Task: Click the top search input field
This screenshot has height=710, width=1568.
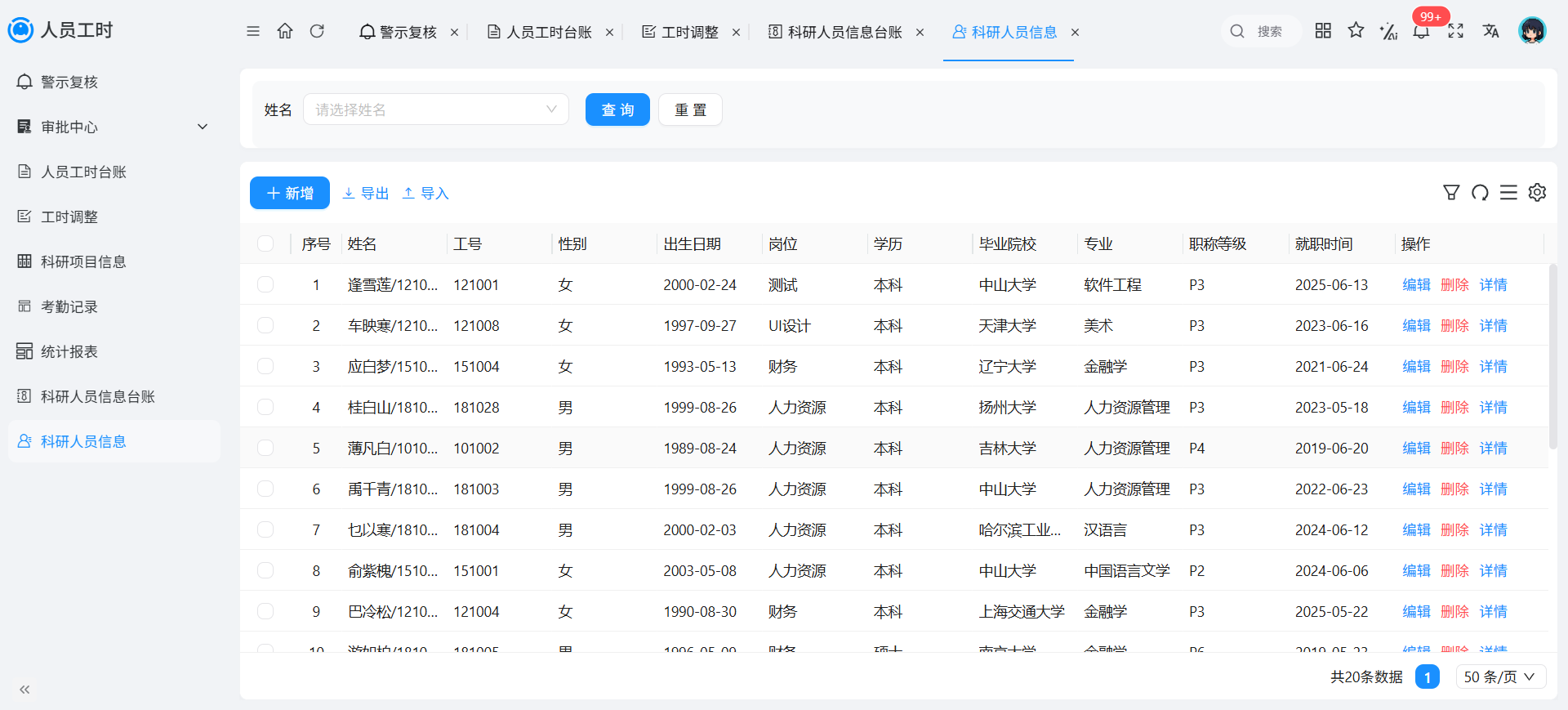Action: pos(1261,31)
